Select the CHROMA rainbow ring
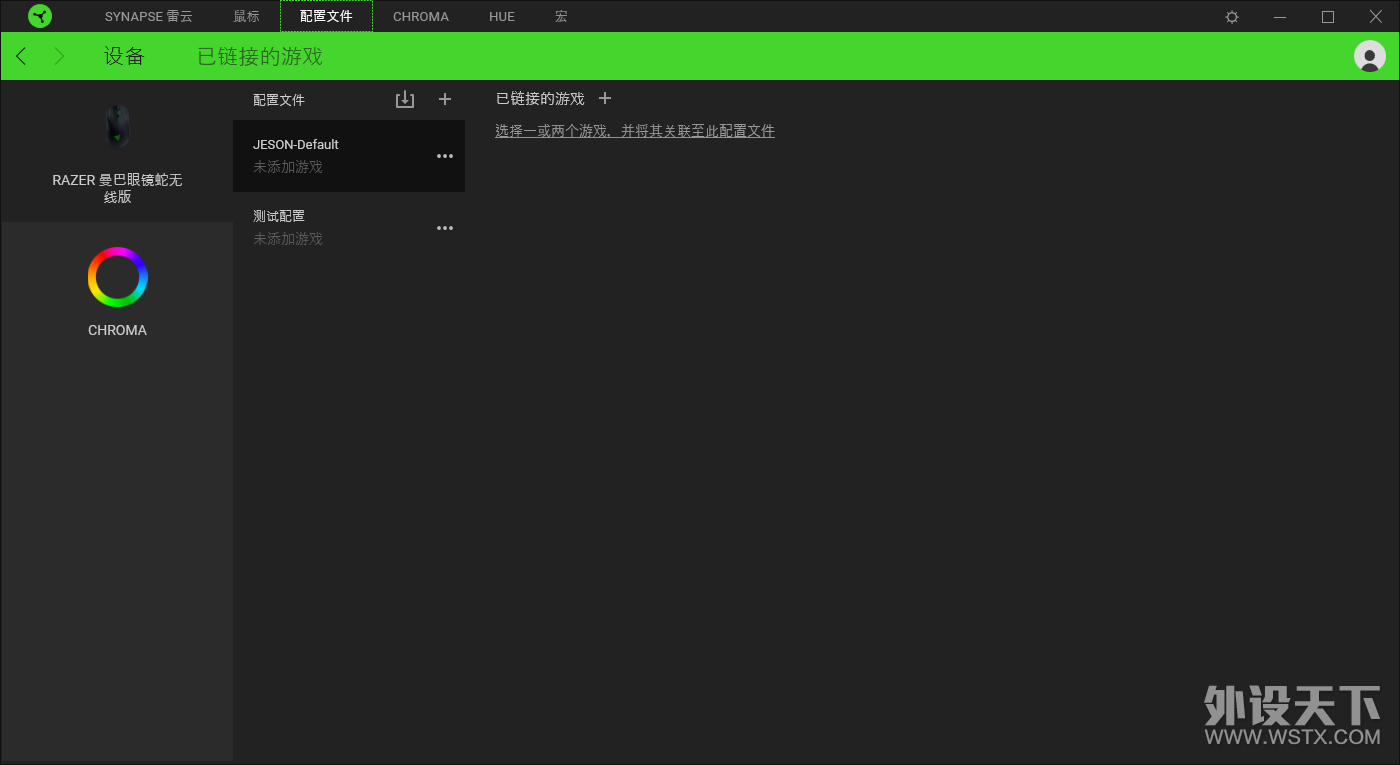This screenshot has height=765, width=1400. pyautogui.click(x=117, y=277)
